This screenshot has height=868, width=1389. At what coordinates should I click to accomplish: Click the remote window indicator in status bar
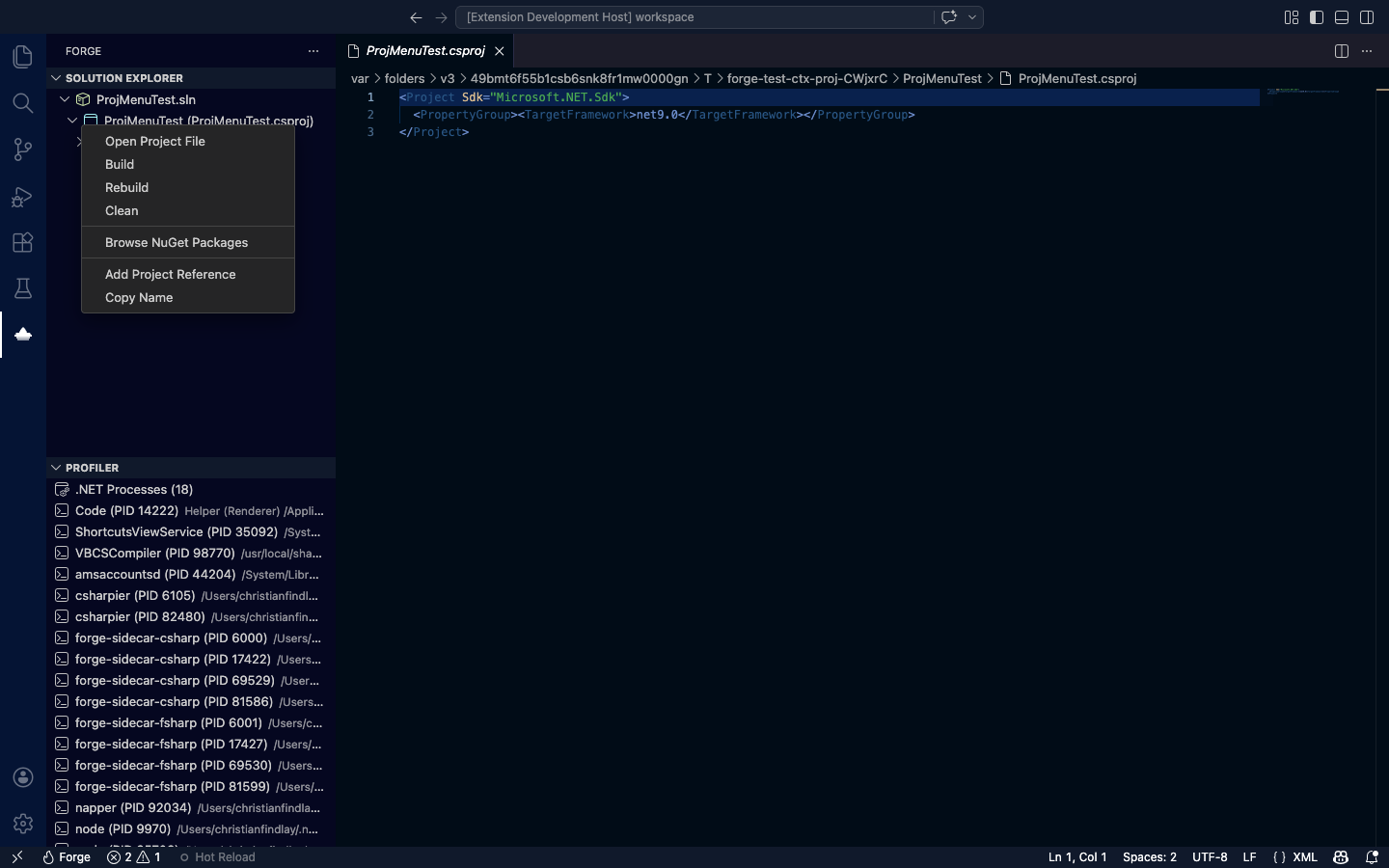point(16,856)
